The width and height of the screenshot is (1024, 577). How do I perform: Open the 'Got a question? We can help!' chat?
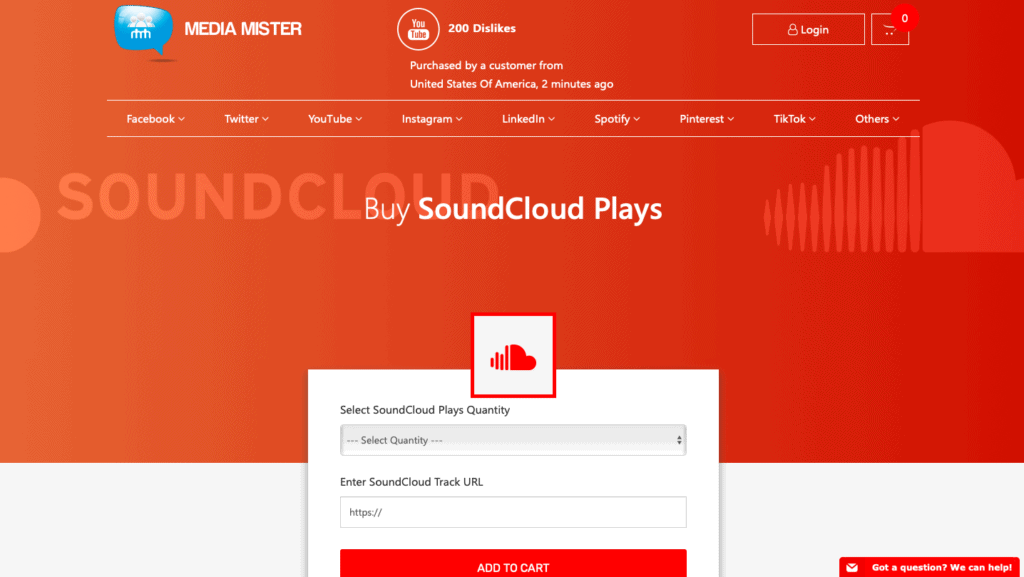(x=929, y=567)
